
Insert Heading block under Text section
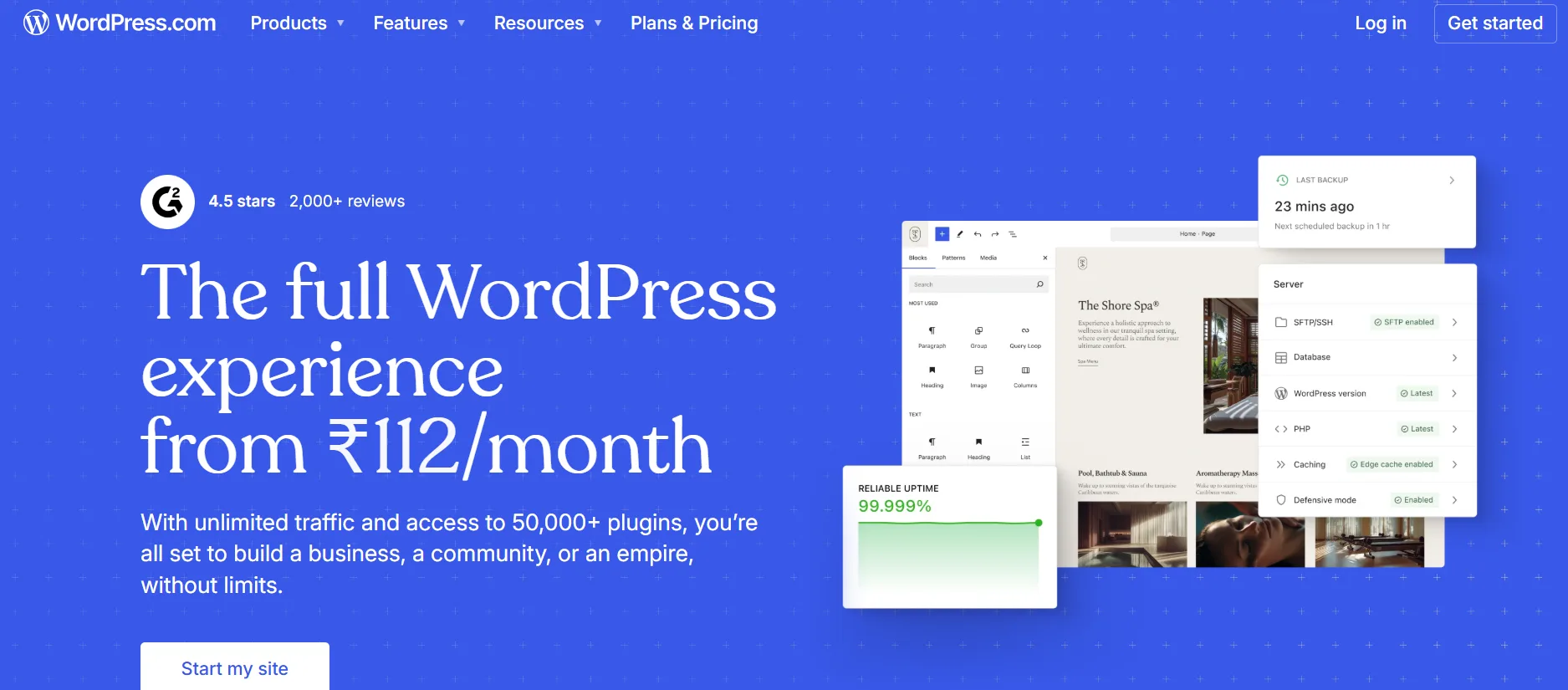(x=978, y=448)
